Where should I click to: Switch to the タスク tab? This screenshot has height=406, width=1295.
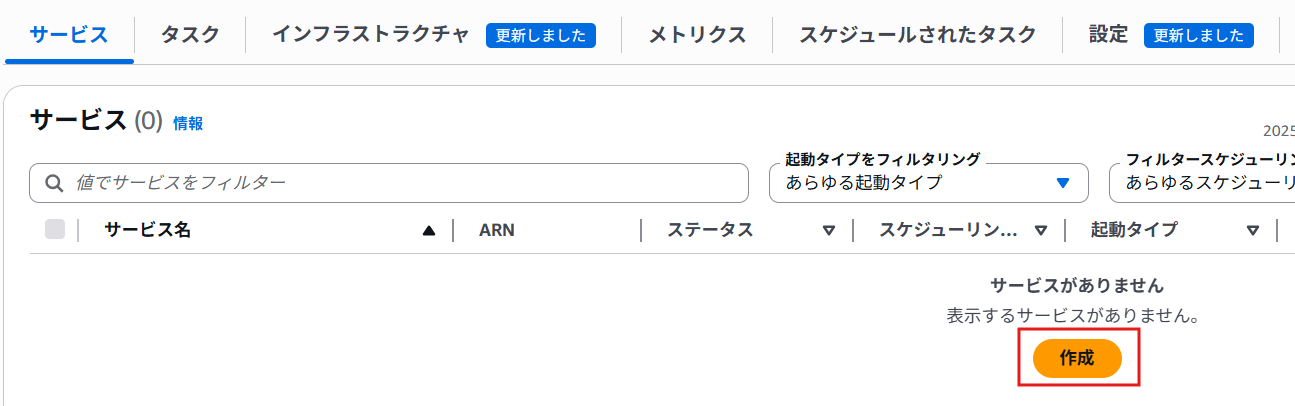[190, 35]
